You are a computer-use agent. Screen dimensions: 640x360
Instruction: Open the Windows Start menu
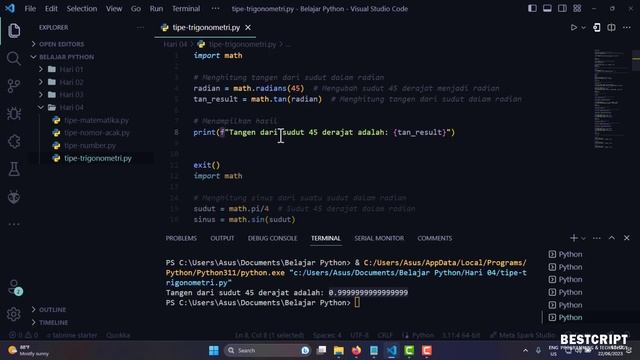tap(213, 350)
